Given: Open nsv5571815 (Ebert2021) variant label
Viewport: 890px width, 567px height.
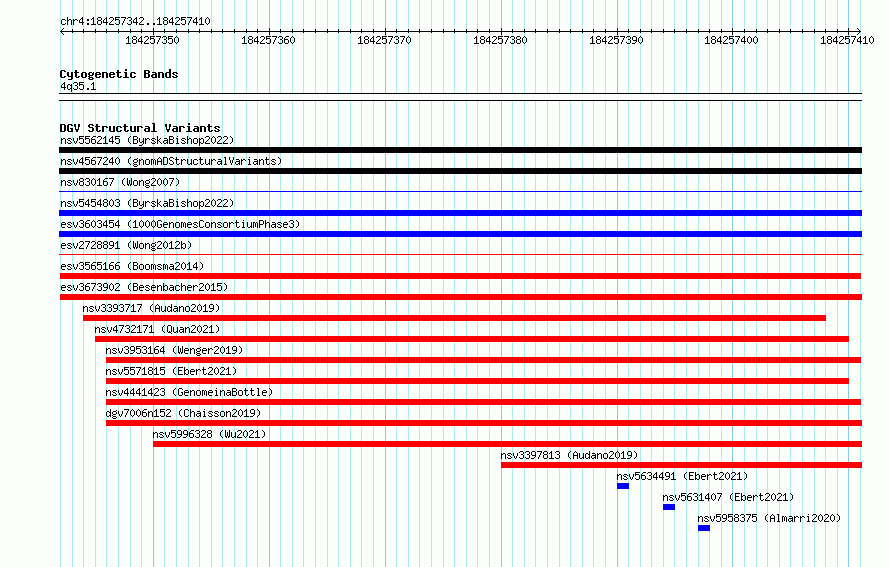Looking at the screenshot, I should click(x=171, y=371).
